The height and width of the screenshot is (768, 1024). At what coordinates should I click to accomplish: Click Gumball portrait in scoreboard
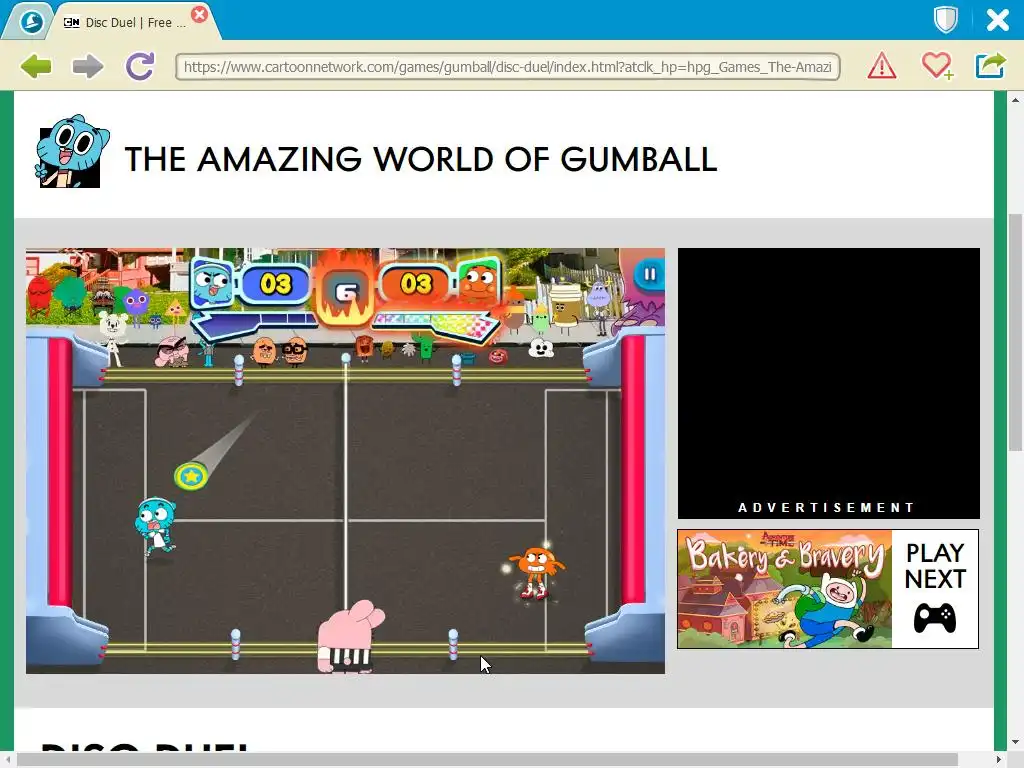(x=212, y=282)
